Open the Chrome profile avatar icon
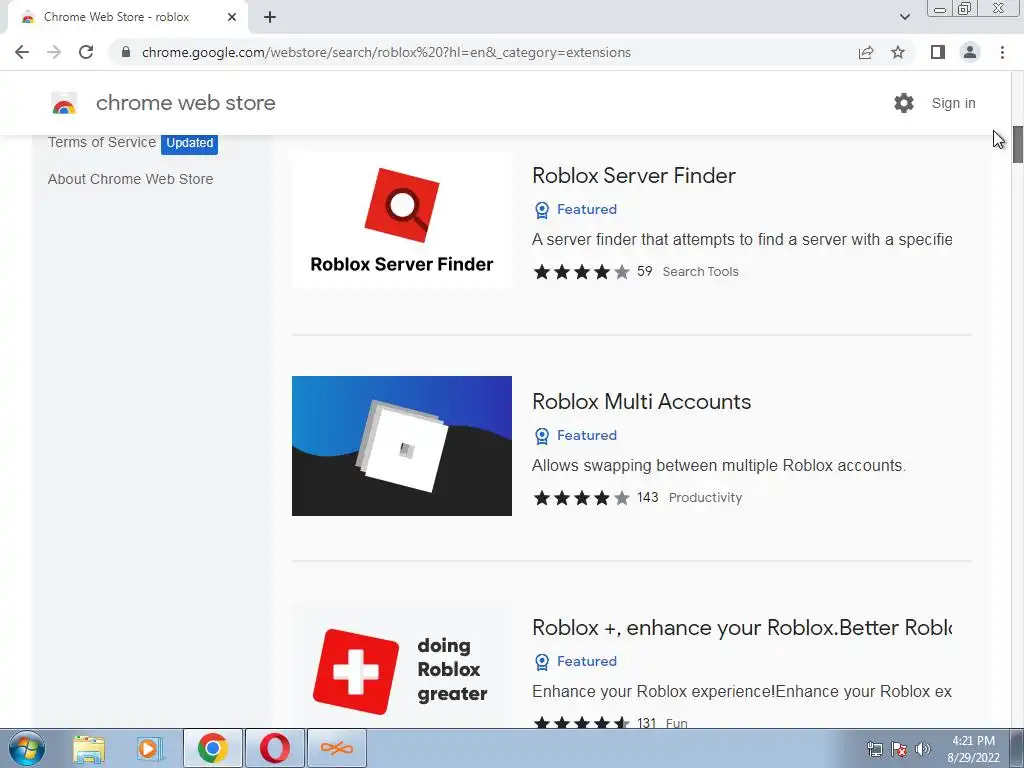Screen dimensions: 1024x768 pos(970,52)
